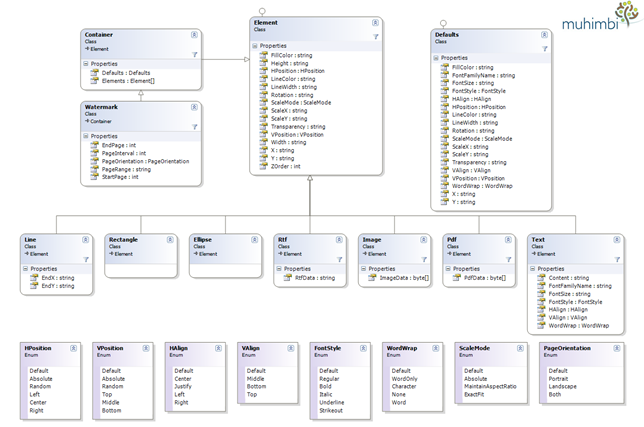Viewport: 644px width, 427px height.
Task: Collapse the FontStyle enum chevron
Action: coord(363,348)
